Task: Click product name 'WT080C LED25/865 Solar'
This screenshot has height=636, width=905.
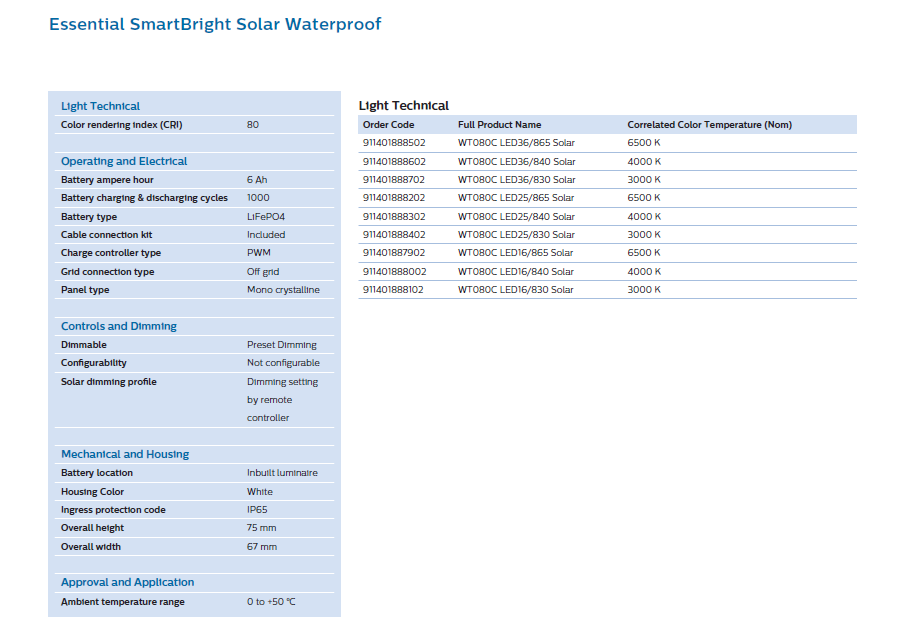Action: point(516,197)
